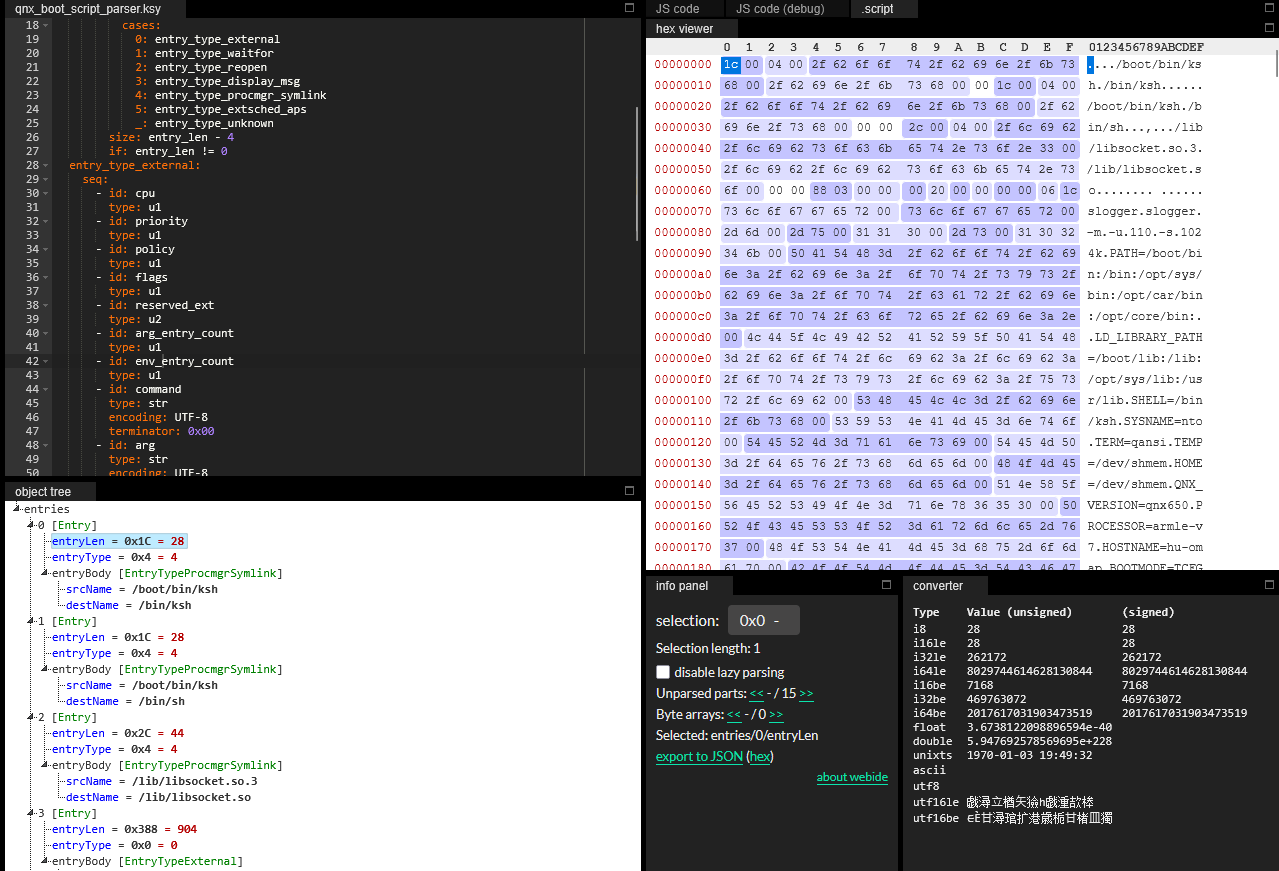
Task: Collapse entryBody of entry 2
Action: 45,765
